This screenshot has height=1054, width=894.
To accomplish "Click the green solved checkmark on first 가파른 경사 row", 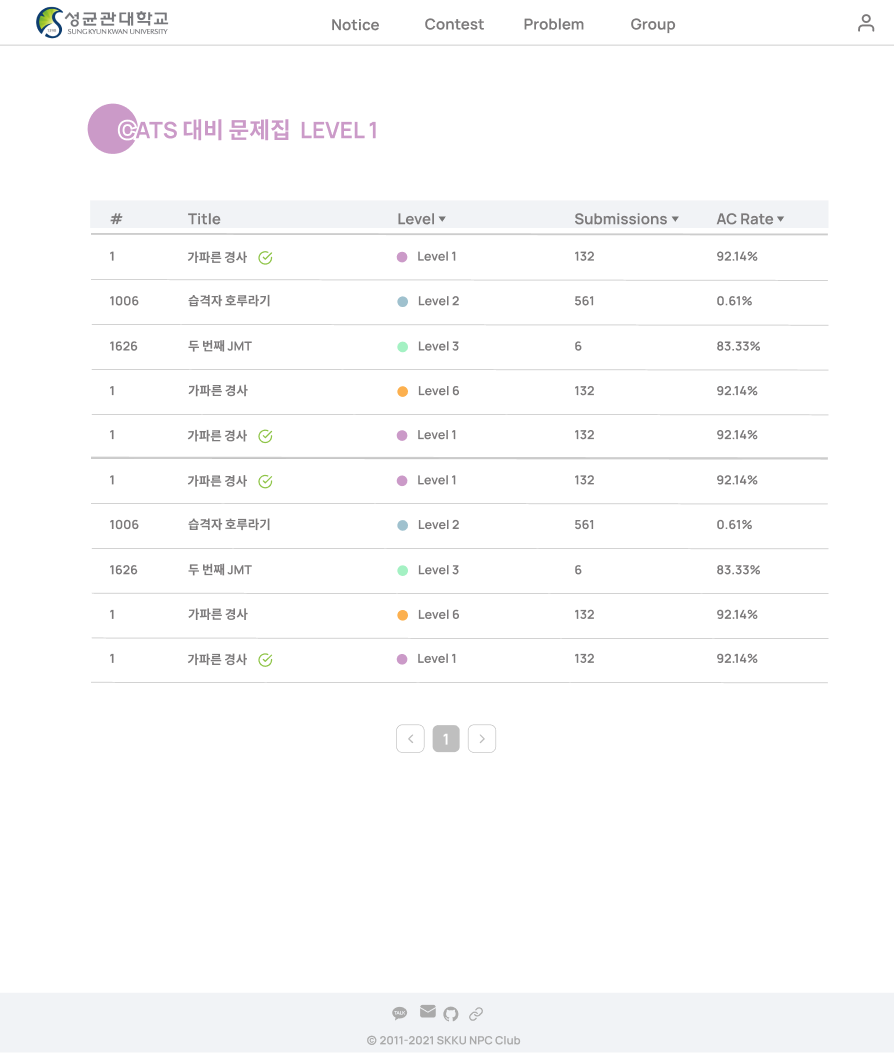I will (x=264, y=257).
